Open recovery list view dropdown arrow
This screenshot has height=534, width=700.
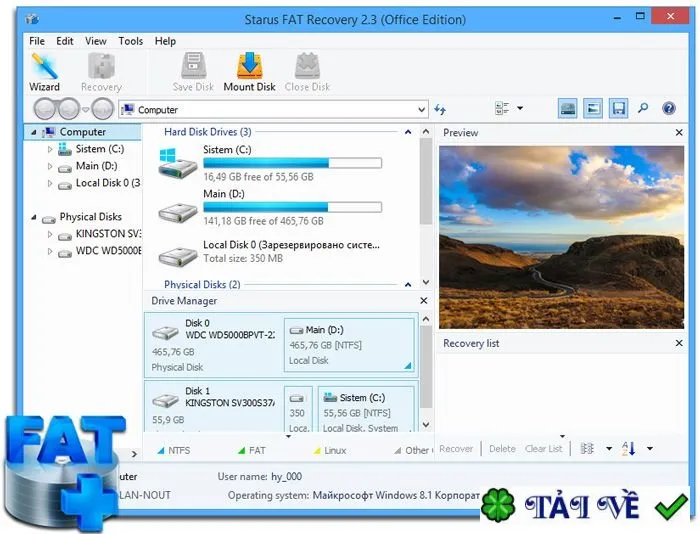click(x=609, y=448)
